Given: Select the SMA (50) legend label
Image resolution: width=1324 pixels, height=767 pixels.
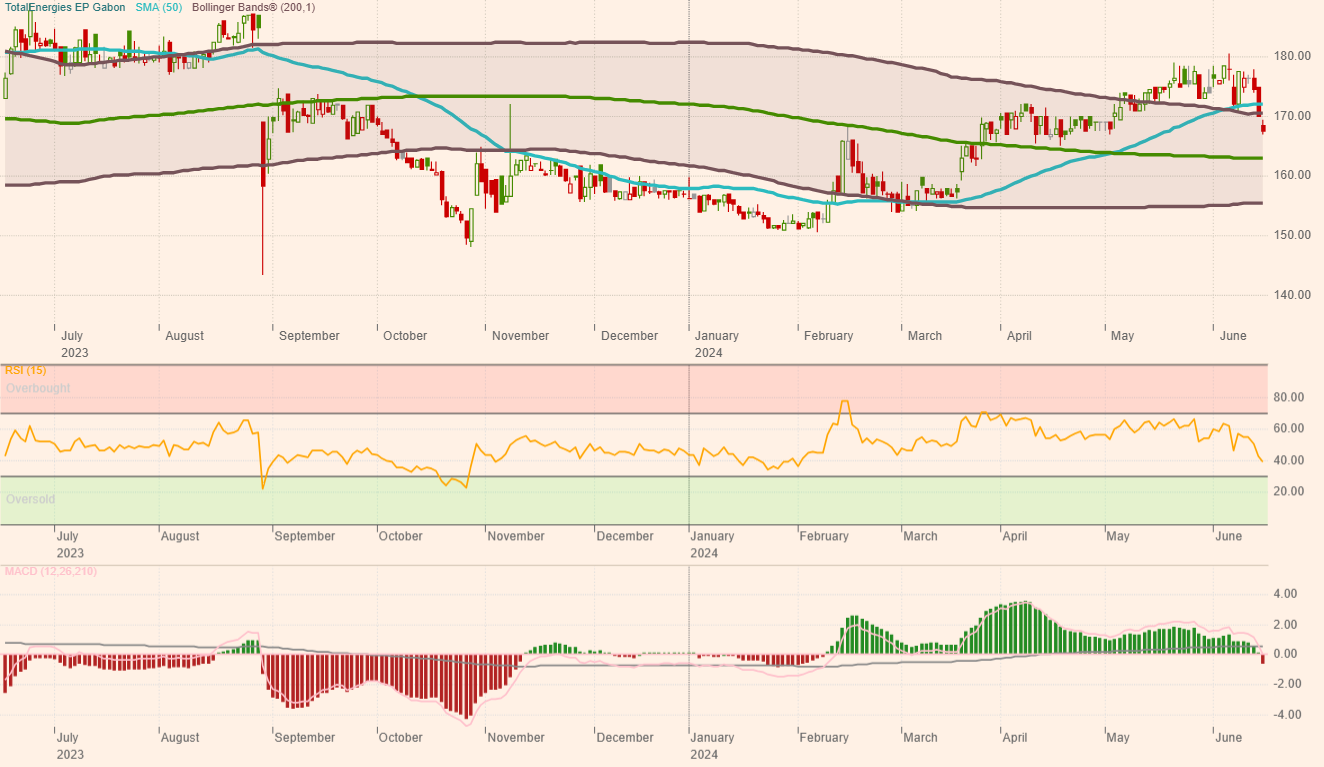Looking at the screenshot, I should (x=158, y=7).
